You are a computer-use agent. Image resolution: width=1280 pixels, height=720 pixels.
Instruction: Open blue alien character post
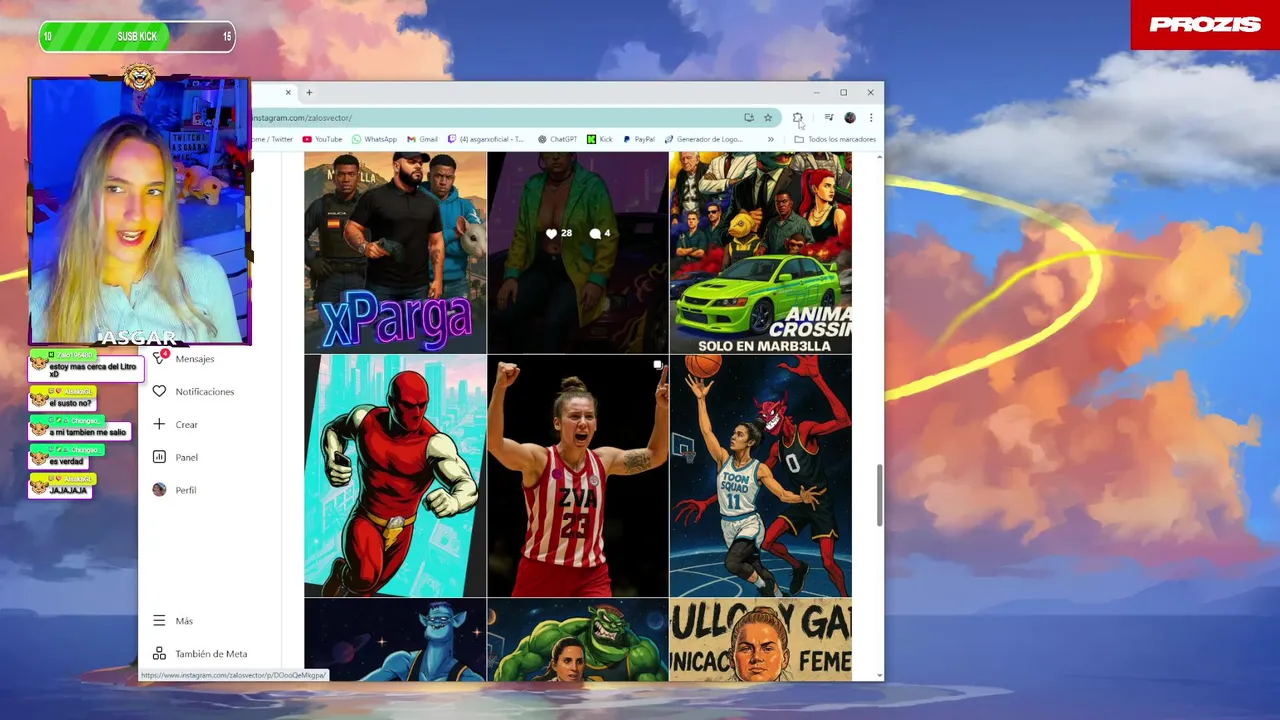[395, 640]
